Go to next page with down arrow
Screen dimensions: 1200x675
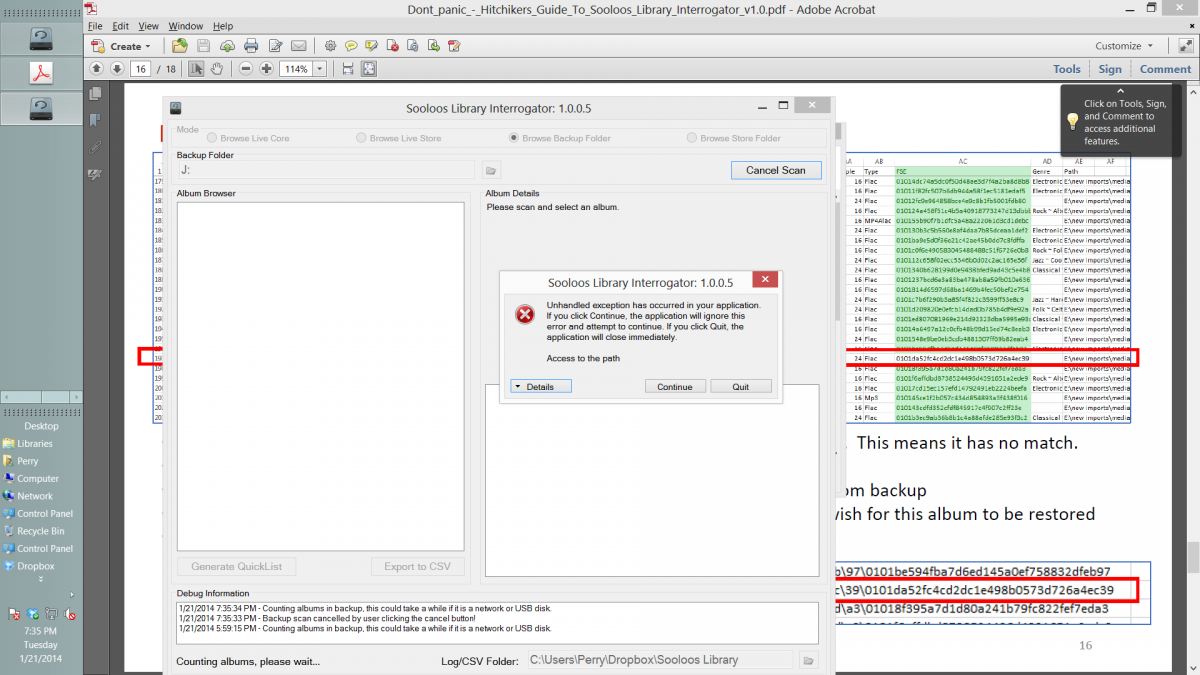pos(117,69)
